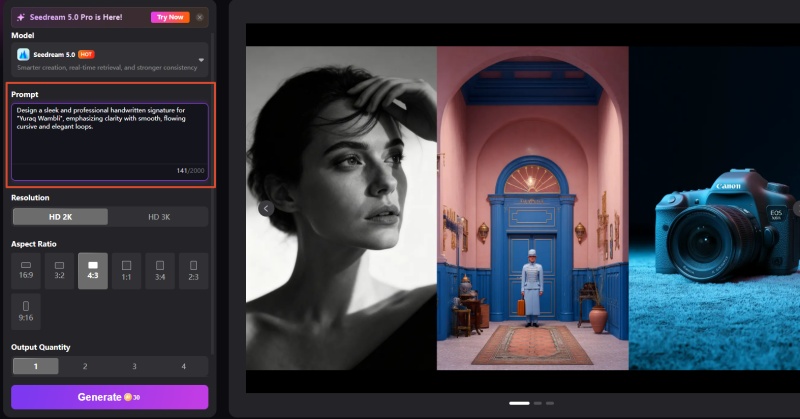This screenshot has height=419, width=800.
Task: Click the '141/2000' character counter
Action: tap(190, 170)
